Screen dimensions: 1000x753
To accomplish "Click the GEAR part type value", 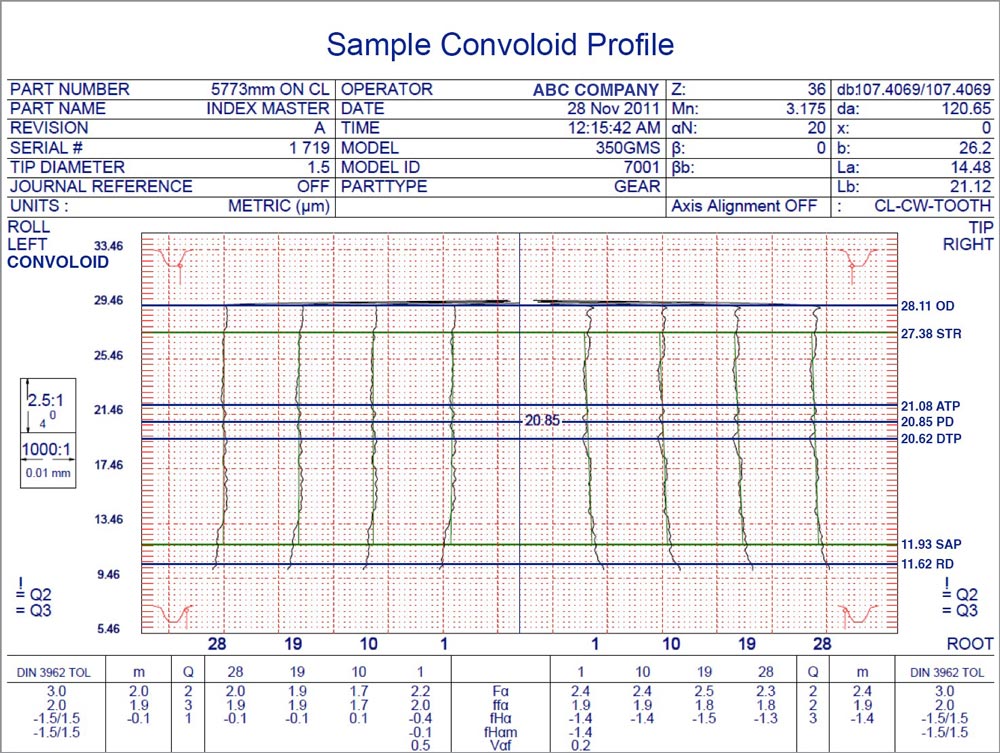I will [x=636, y=186].
